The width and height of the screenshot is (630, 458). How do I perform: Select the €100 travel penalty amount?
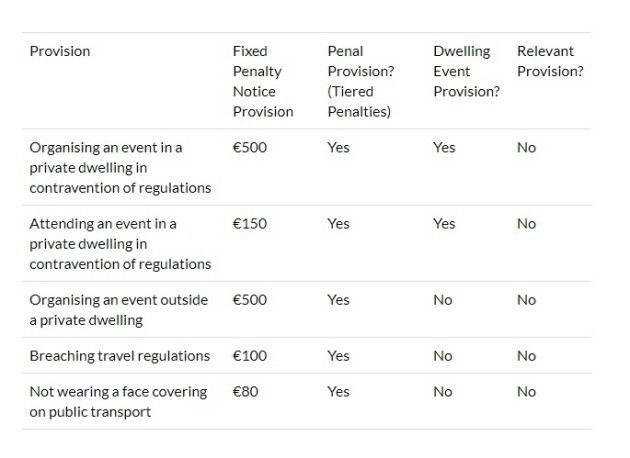point(250,356)
